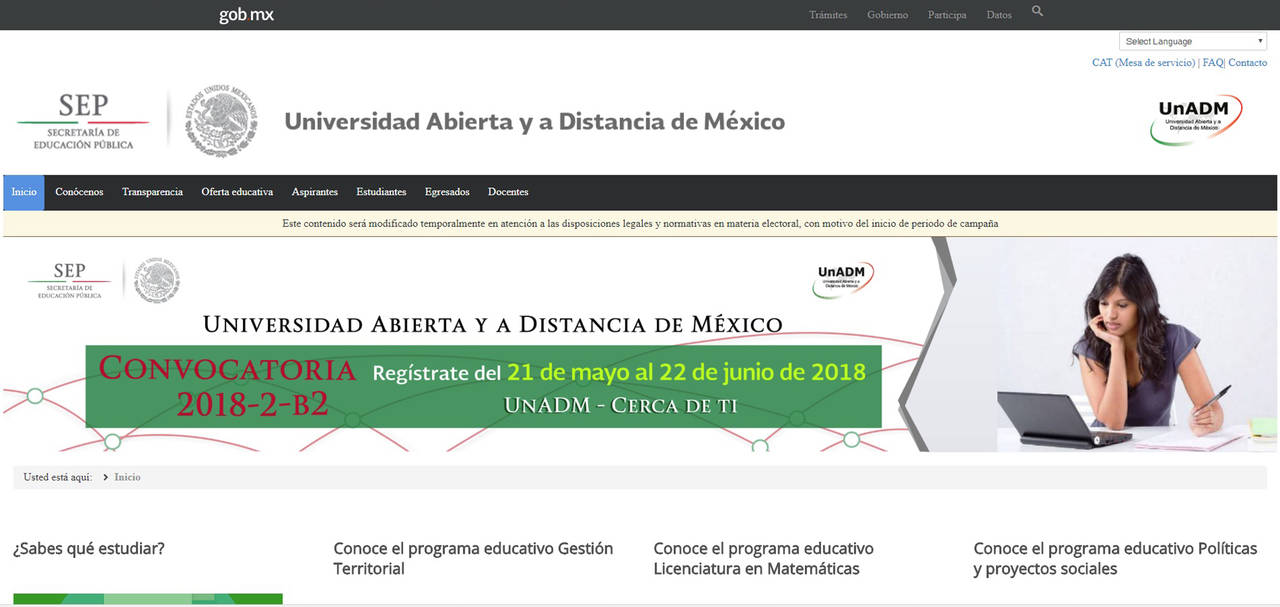
Task: Select Datos in the top bar
Action: pos(998,15)
